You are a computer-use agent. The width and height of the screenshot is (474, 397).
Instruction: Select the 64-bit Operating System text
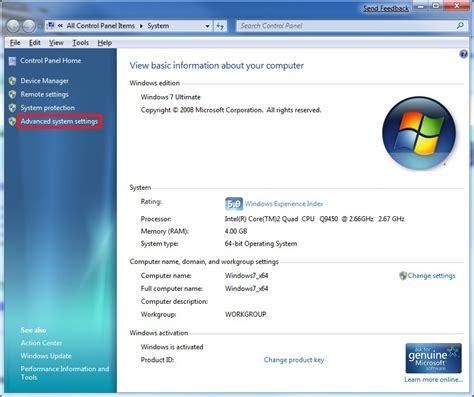(261, 244)
